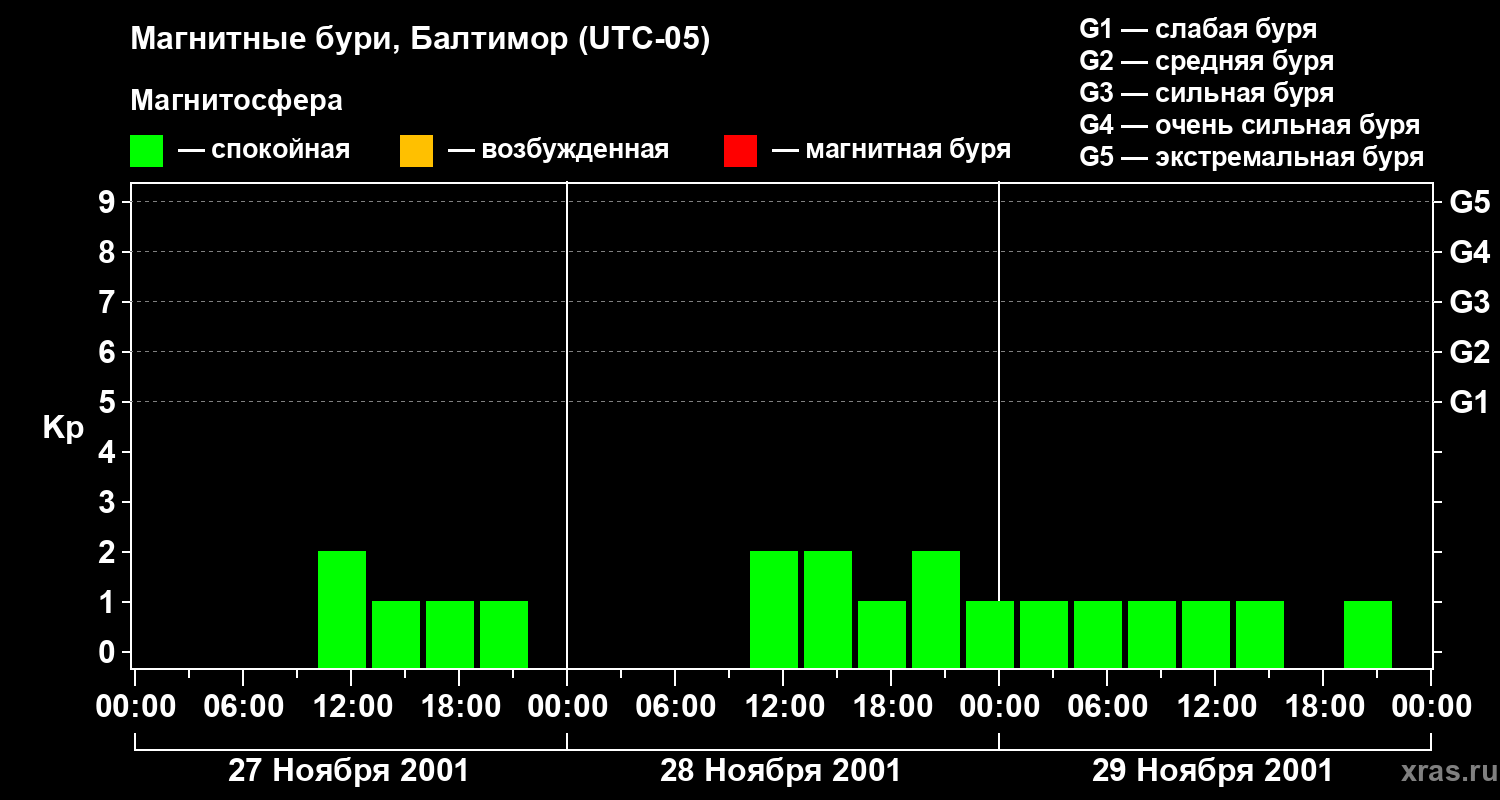Click the '12:00' tick label under 29 November
The width and height of the screenshot is (1500, 800).
point(1215,707)
